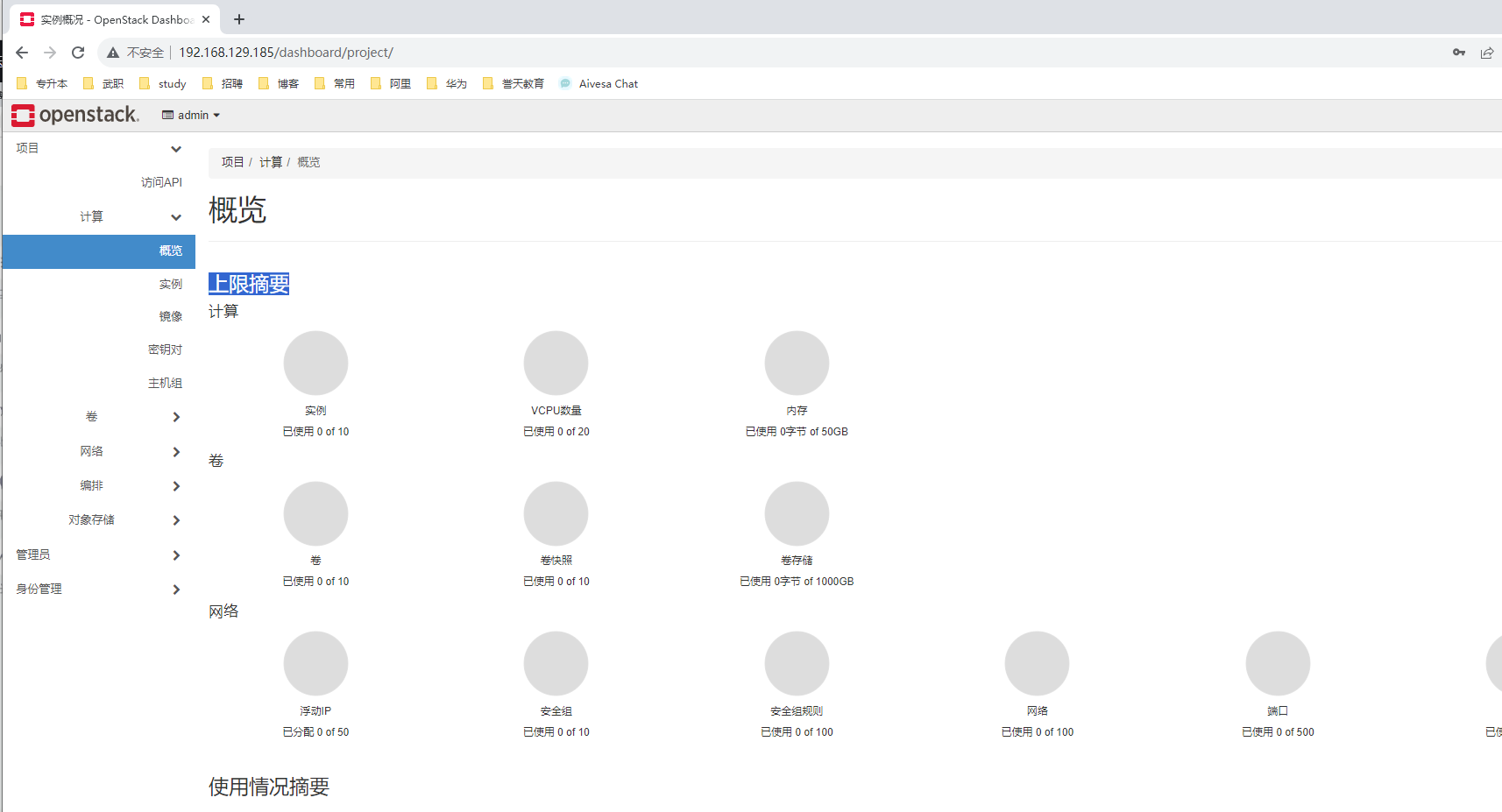Open the admin project dropdown
This screenshot has width=1502, height=812.
191,115
